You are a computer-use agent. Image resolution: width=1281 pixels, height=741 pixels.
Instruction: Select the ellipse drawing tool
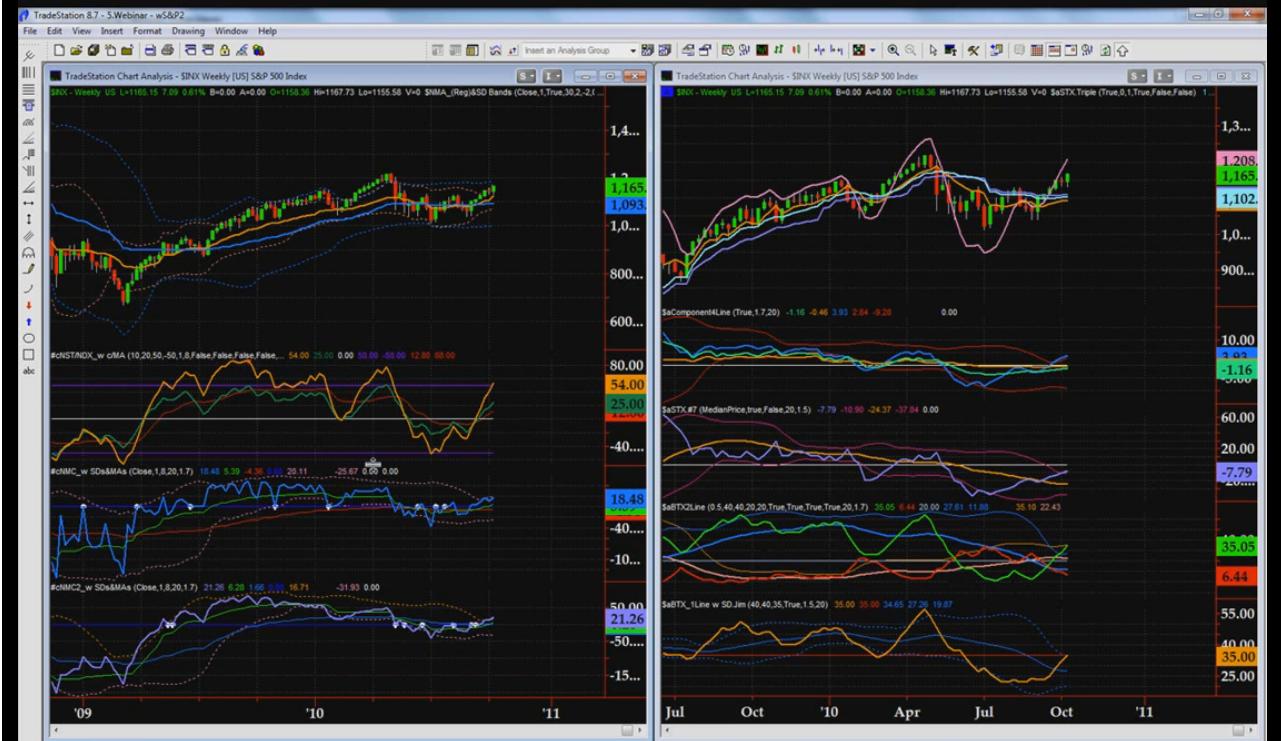(x=28, y=337)
